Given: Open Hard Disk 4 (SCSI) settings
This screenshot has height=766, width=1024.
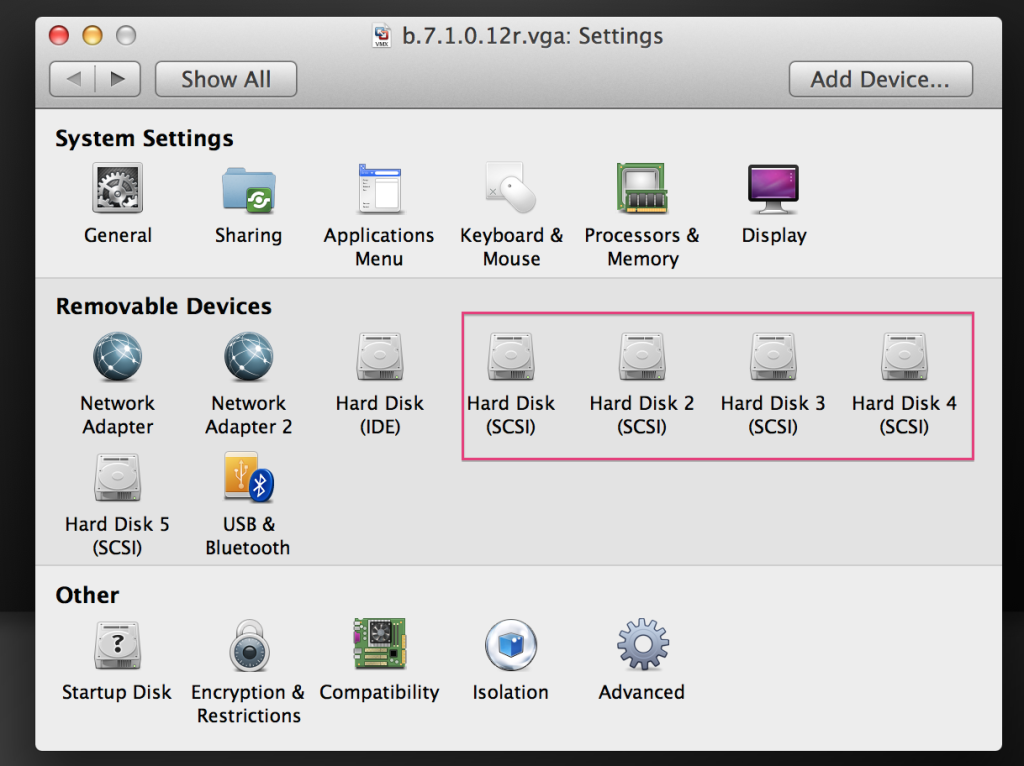Looking at the screenshot, I should (x=904, y=358).
